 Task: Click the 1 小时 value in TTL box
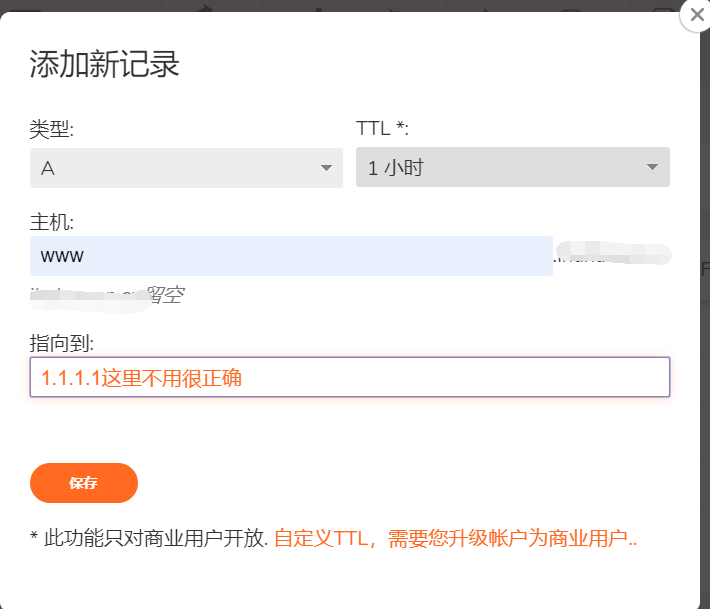pos(395,168)
